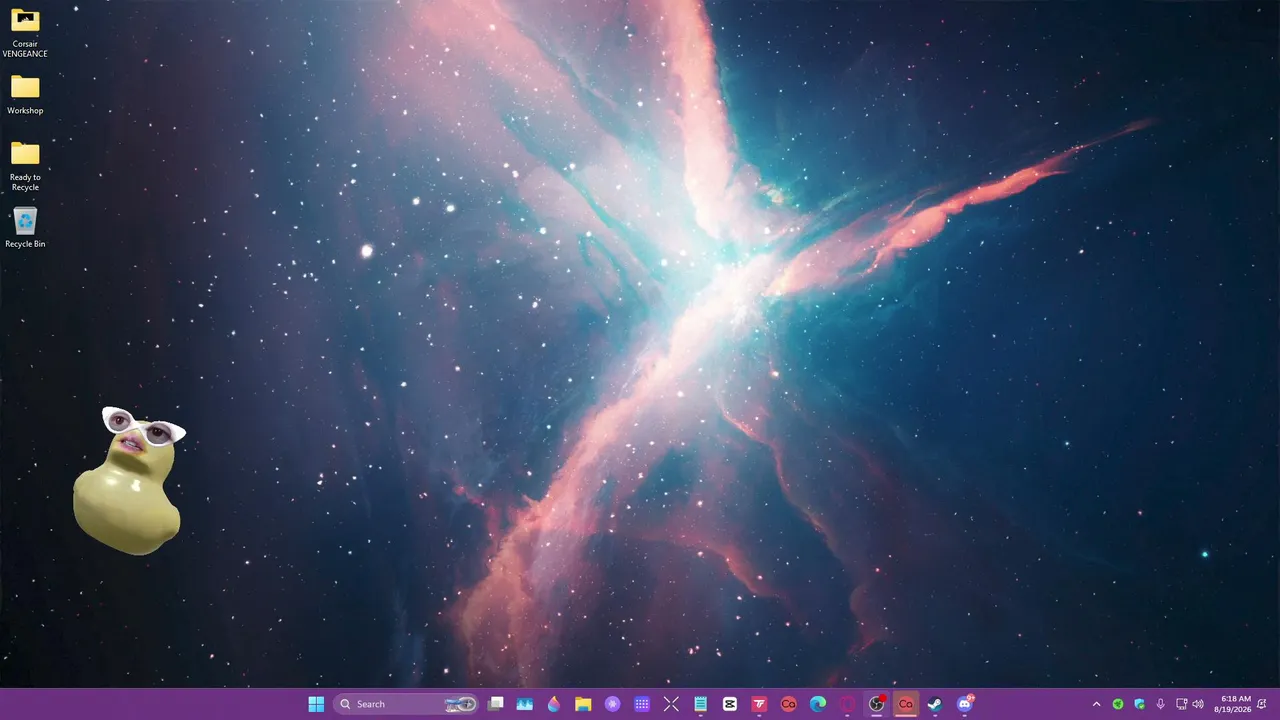Screen dimensions: 1280x720
Task: Open network settings from the tray
Action: click(1181, 704)
